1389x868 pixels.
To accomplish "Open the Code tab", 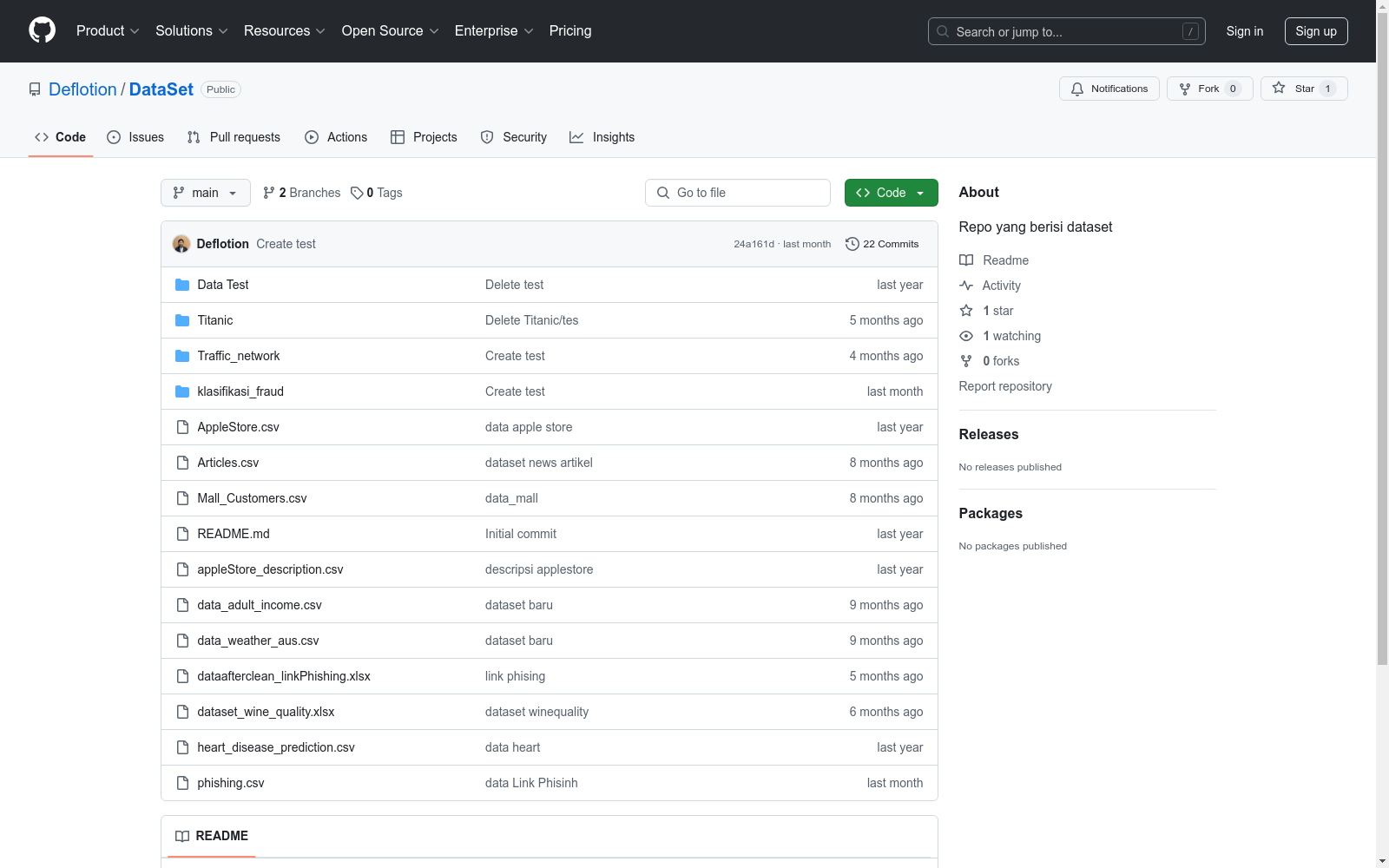I will tap(61, 137).
